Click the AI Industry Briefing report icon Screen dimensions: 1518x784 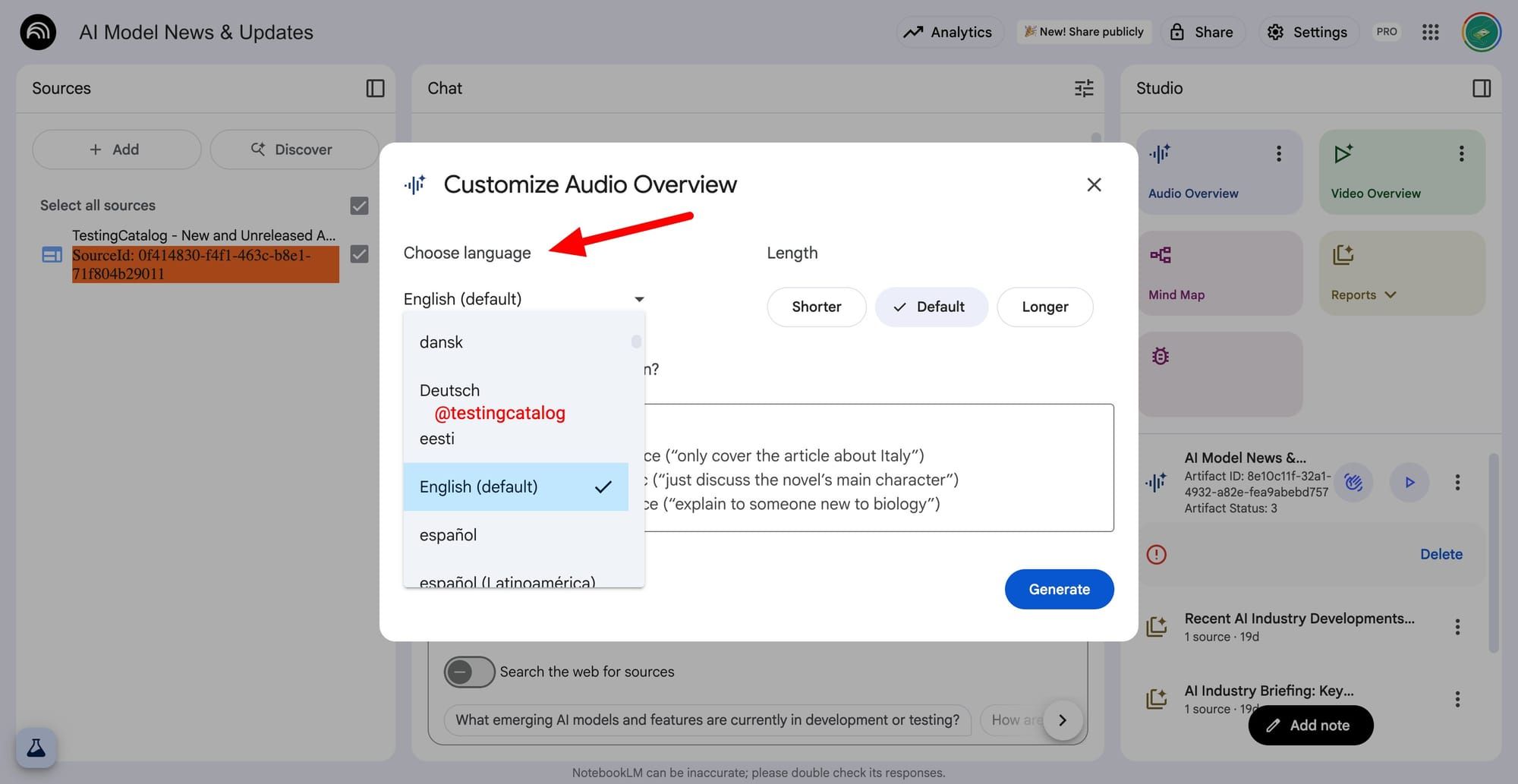point(1156,699)
